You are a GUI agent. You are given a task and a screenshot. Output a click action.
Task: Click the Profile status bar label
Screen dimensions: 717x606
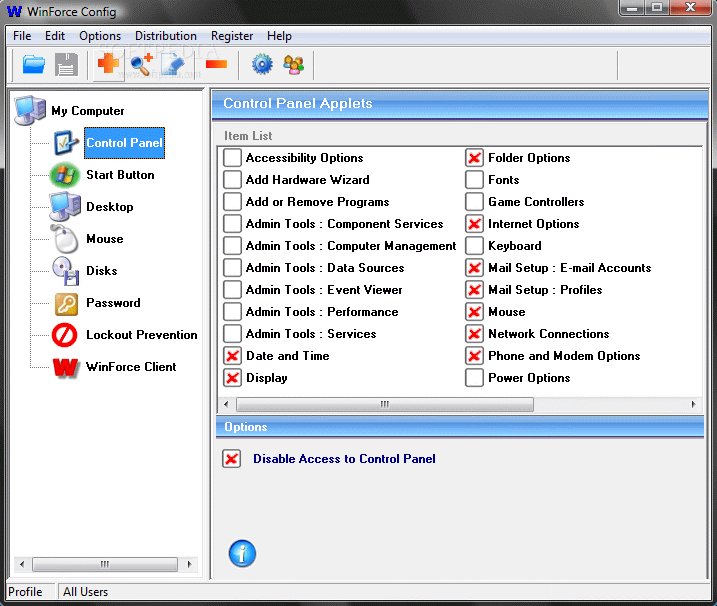(x=25, y=592)
